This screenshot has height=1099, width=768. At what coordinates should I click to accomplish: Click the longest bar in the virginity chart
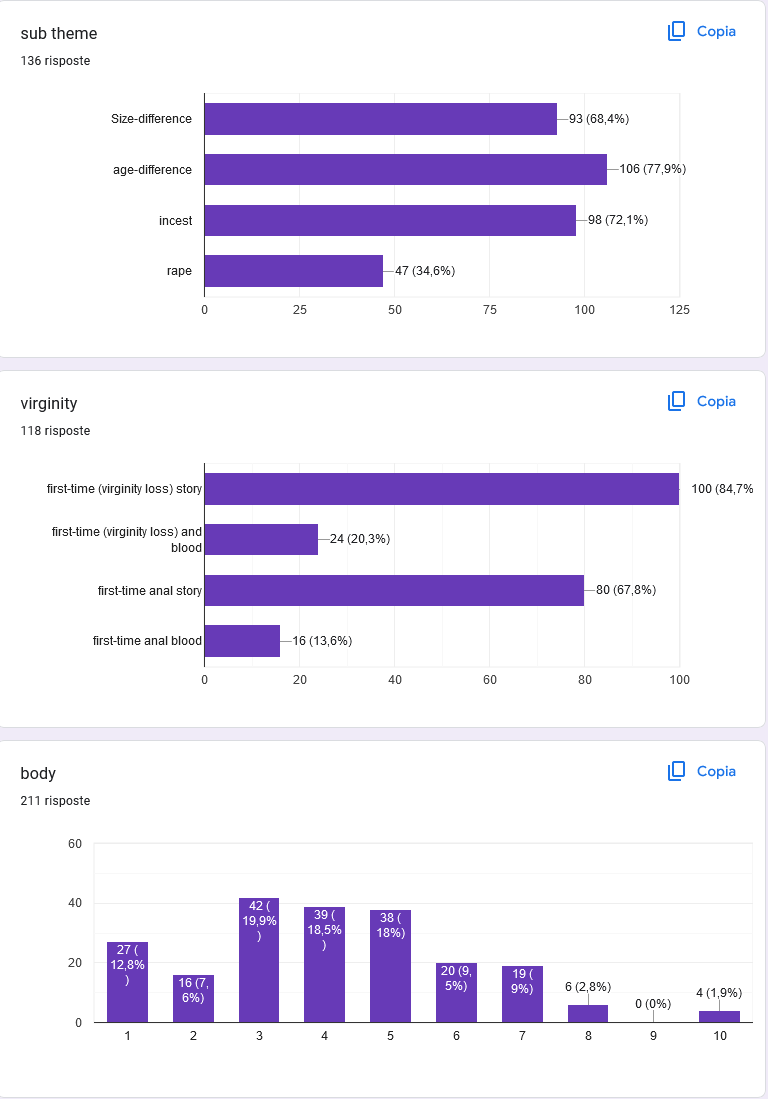pos(441,489)
